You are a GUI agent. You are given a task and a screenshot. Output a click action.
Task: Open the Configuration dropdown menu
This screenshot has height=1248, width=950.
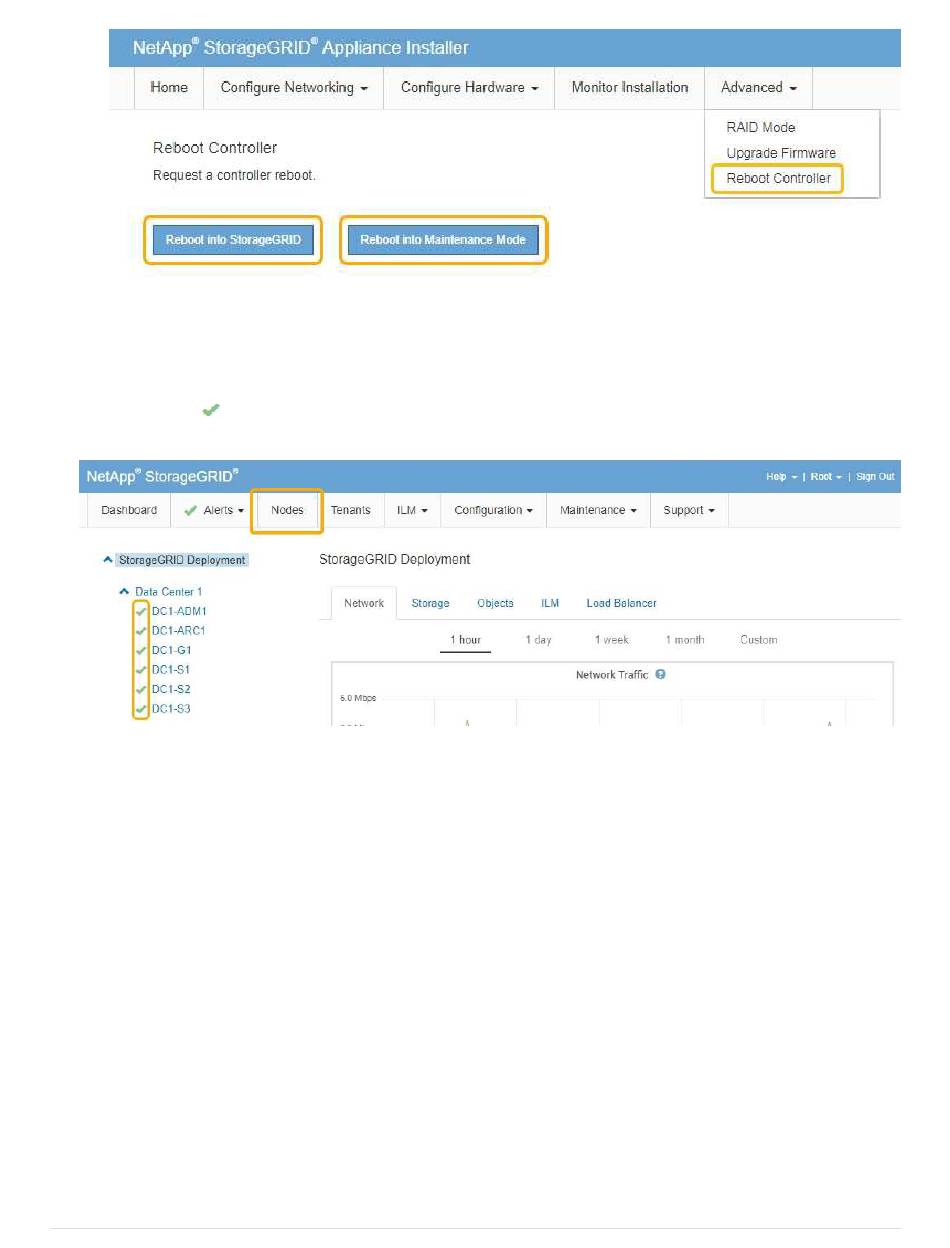(493, 510)
